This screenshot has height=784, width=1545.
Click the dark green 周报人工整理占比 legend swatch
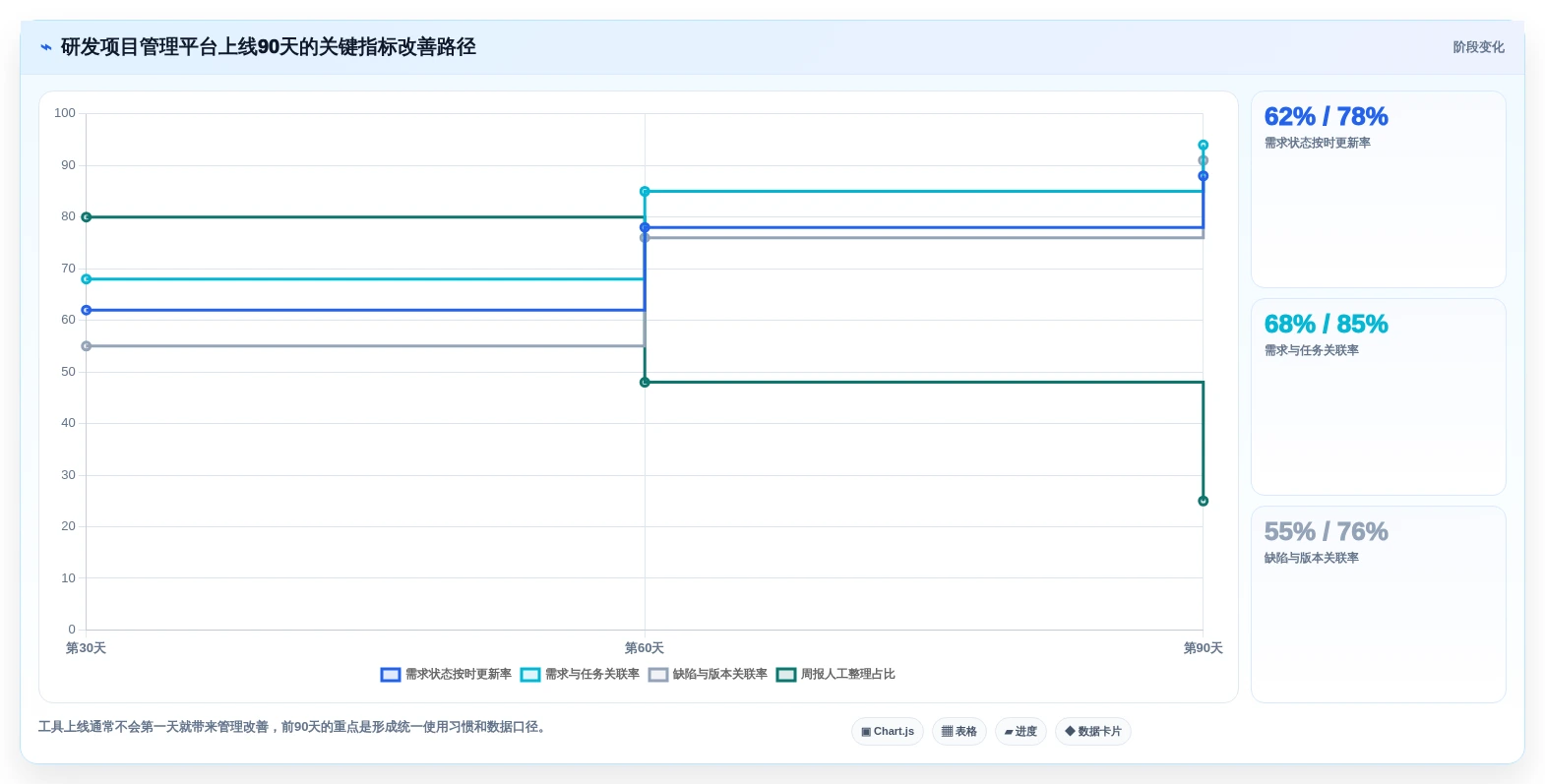pyautogui.click(x=786, y=675)
